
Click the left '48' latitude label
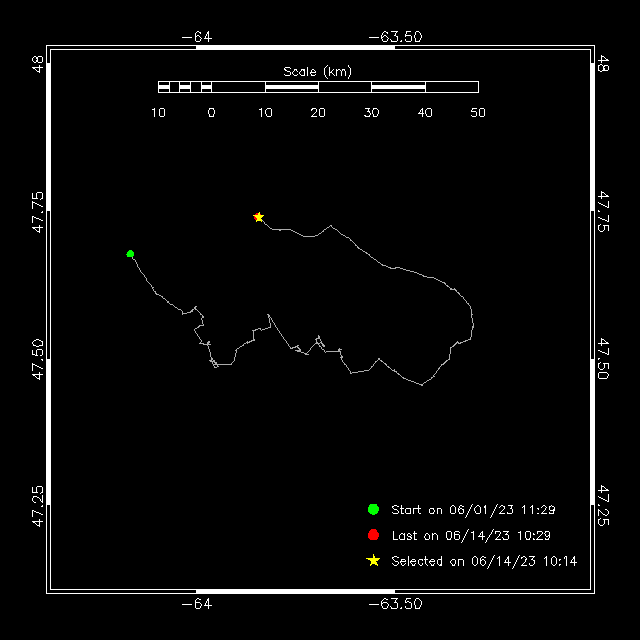point(38,64)
